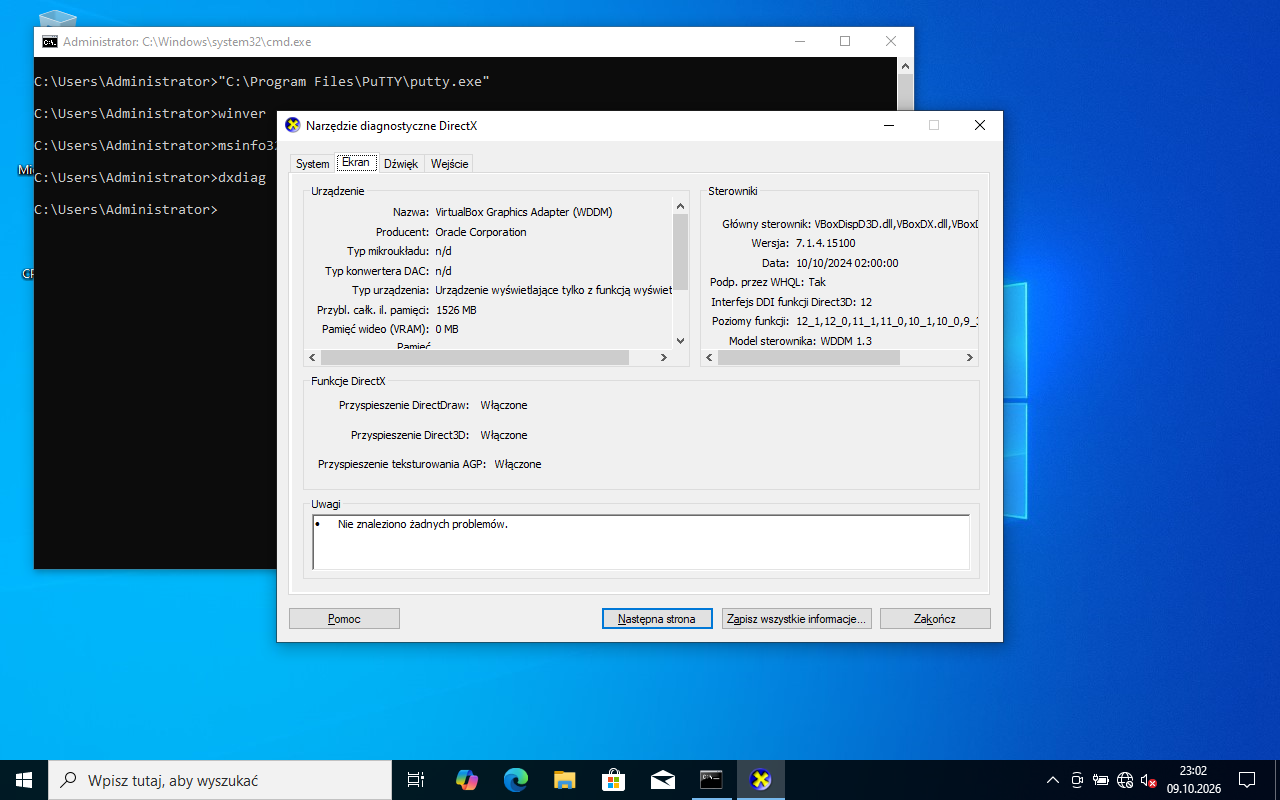Image resolution: width=1280 pixels, height=800 pixels.
Task: Open the notification center icon
Action: [x=1247, y=779]
